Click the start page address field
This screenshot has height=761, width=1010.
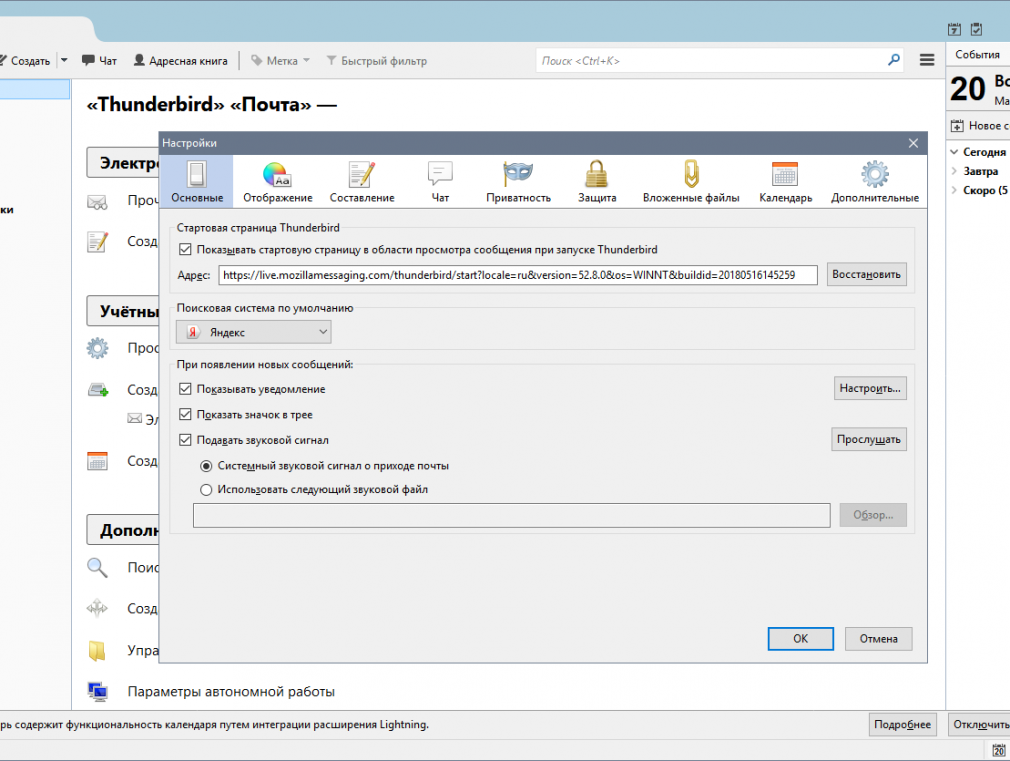pos(518,275)
